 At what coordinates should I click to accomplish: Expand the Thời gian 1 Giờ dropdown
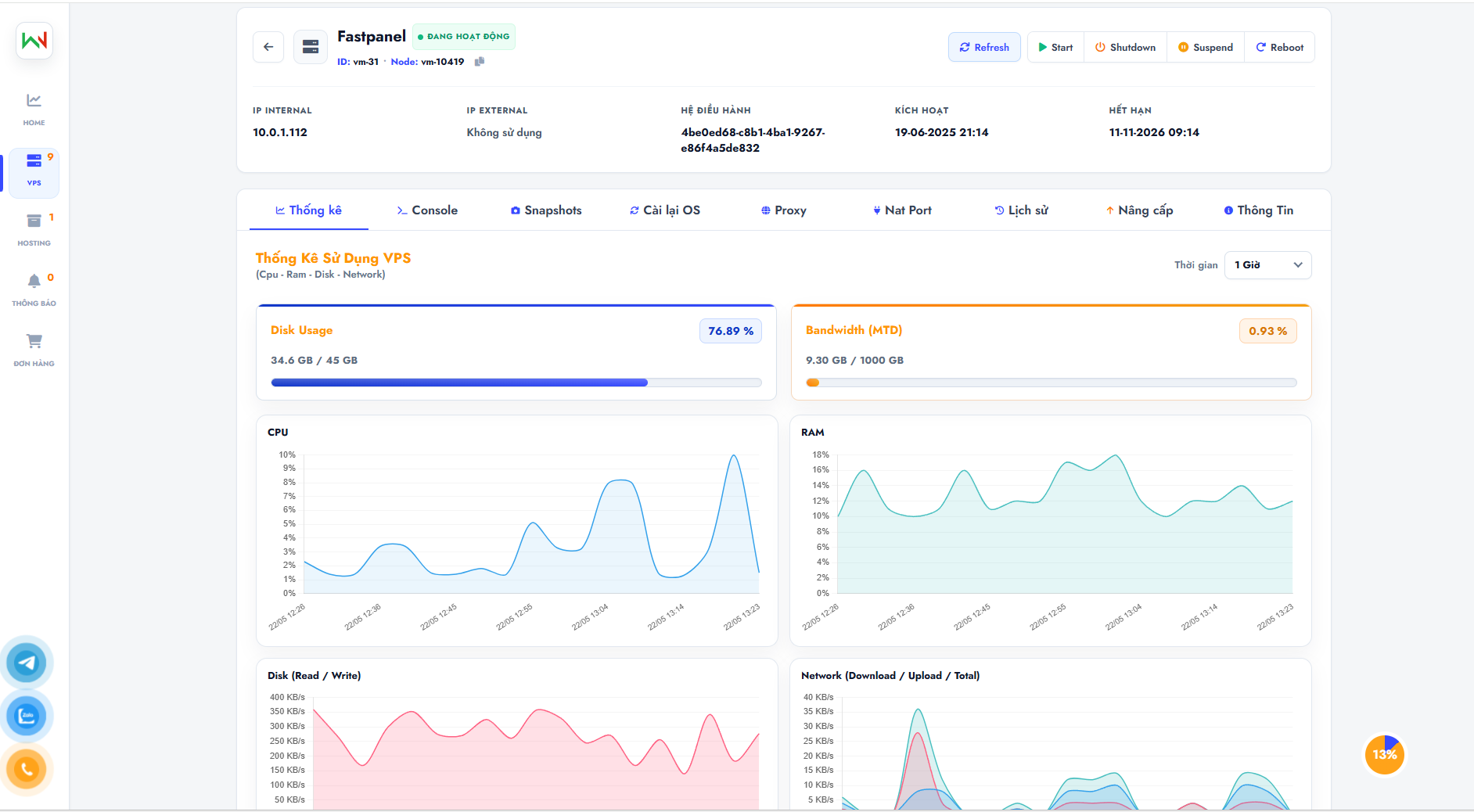(x=1267, y=265)
